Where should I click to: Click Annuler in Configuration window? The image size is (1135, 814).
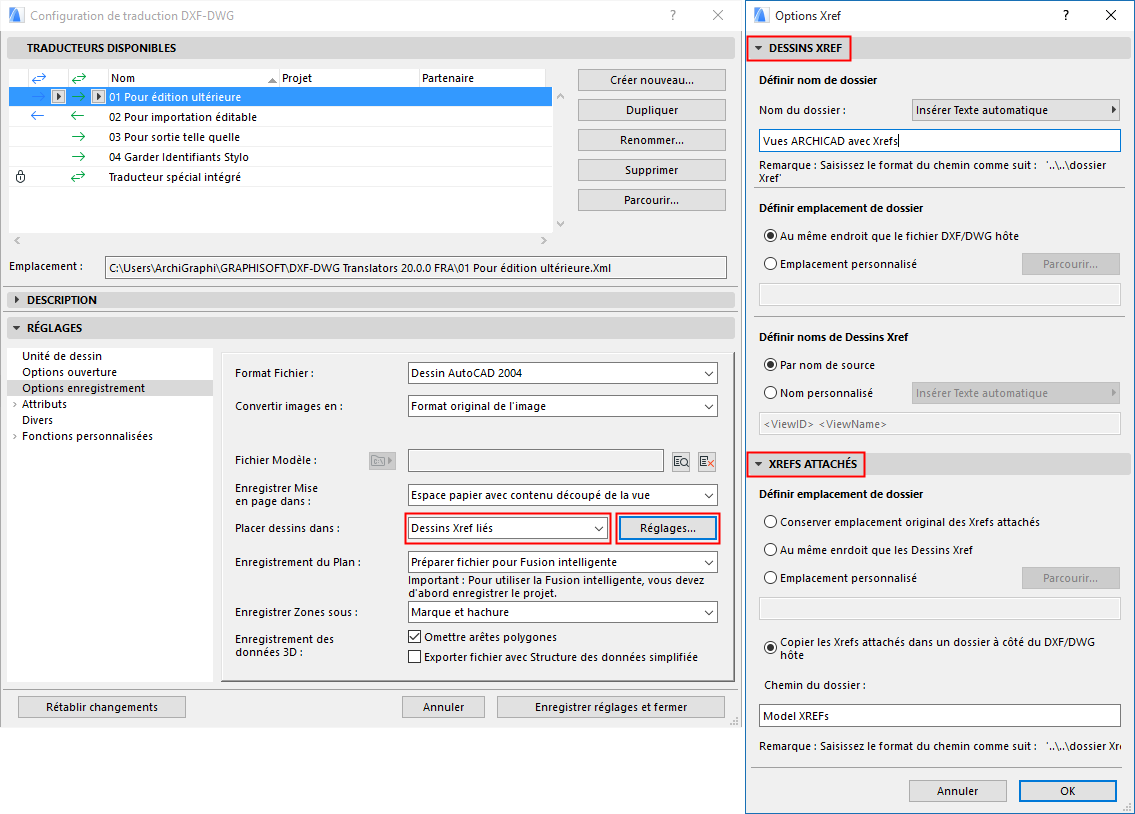click(x=443, y=707)
